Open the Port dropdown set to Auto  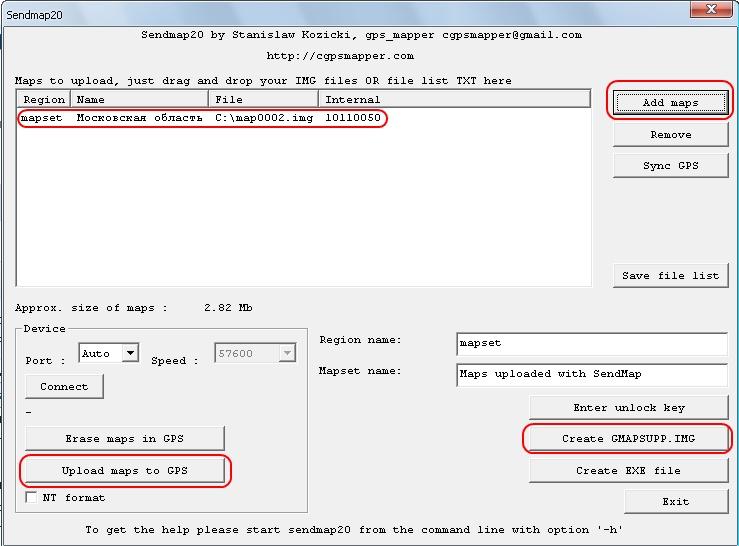108,353
